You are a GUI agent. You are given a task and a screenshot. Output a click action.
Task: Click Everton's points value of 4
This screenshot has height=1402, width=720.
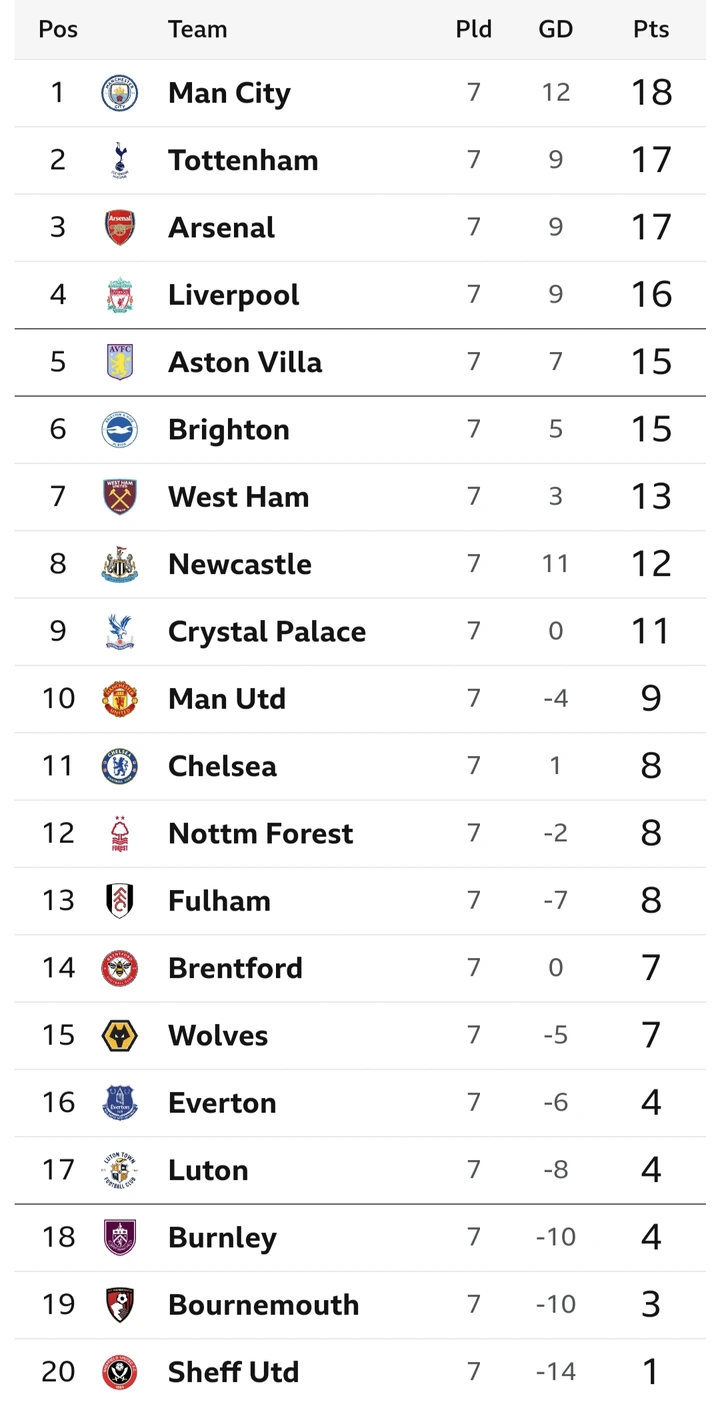coord(651,1102)
